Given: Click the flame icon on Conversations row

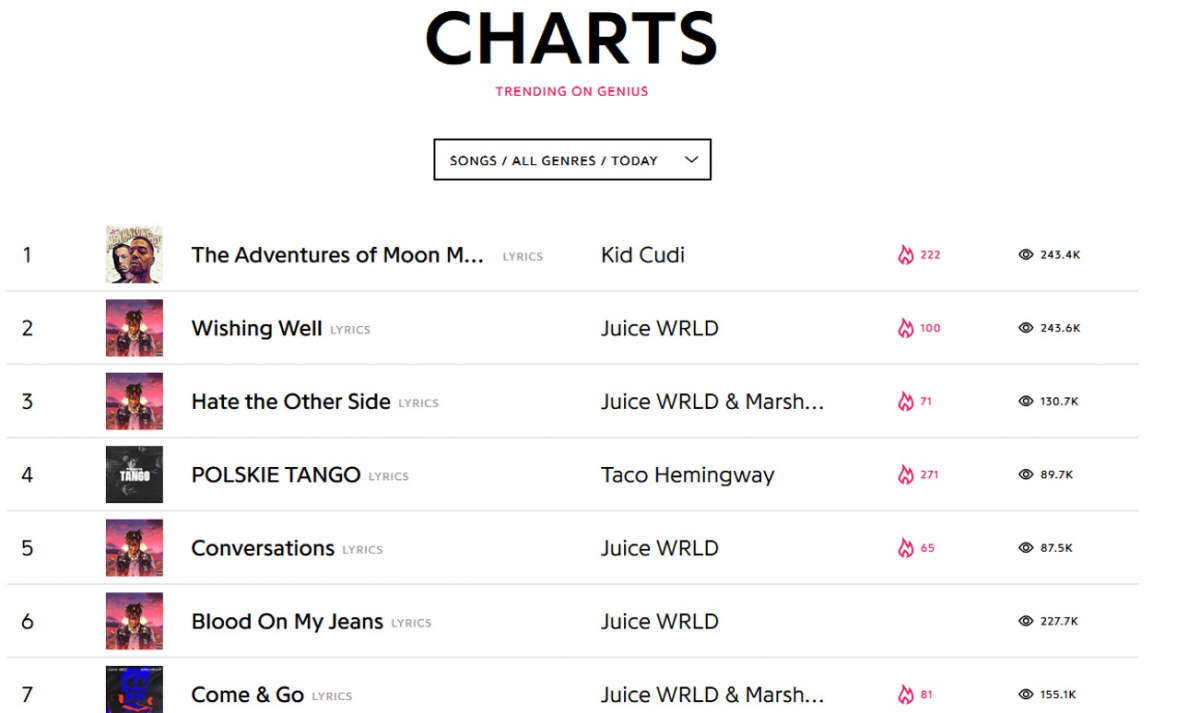Looking at the screenshot, I should tap(906, 548).
